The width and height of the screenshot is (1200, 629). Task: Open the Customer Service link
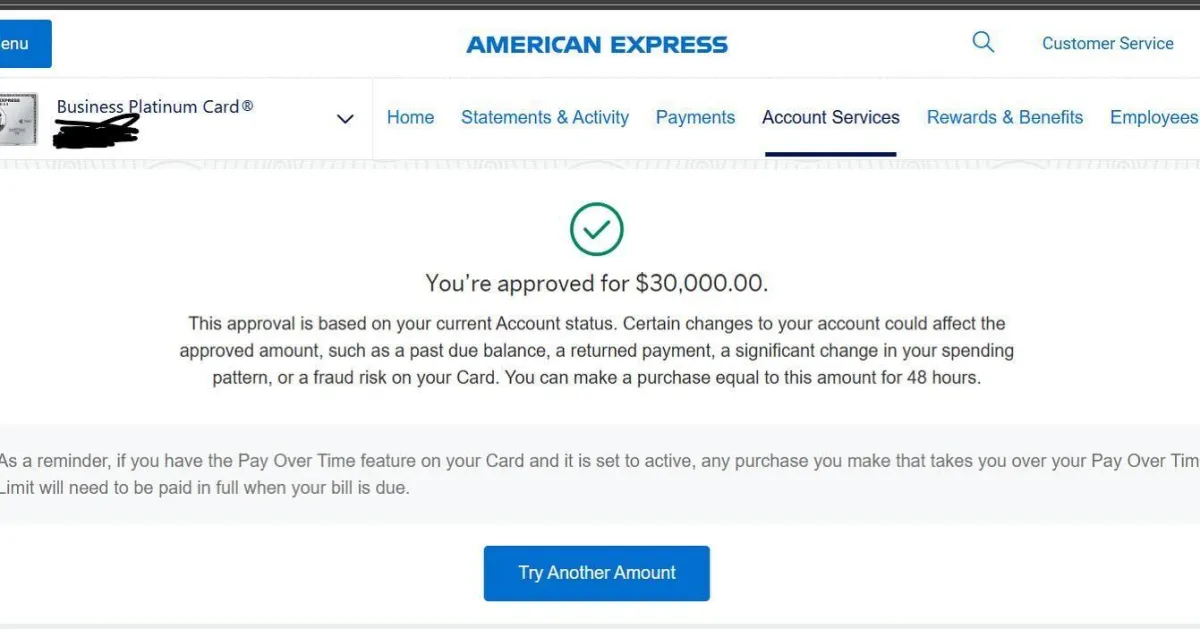(1107, 43)
